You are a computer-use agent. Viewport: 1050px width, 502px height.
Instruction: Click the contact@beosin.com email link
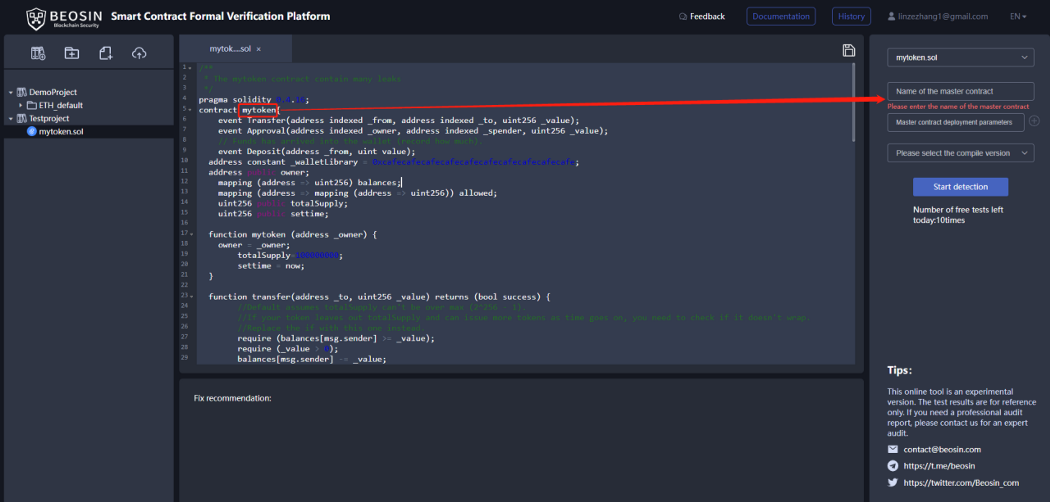942,450
